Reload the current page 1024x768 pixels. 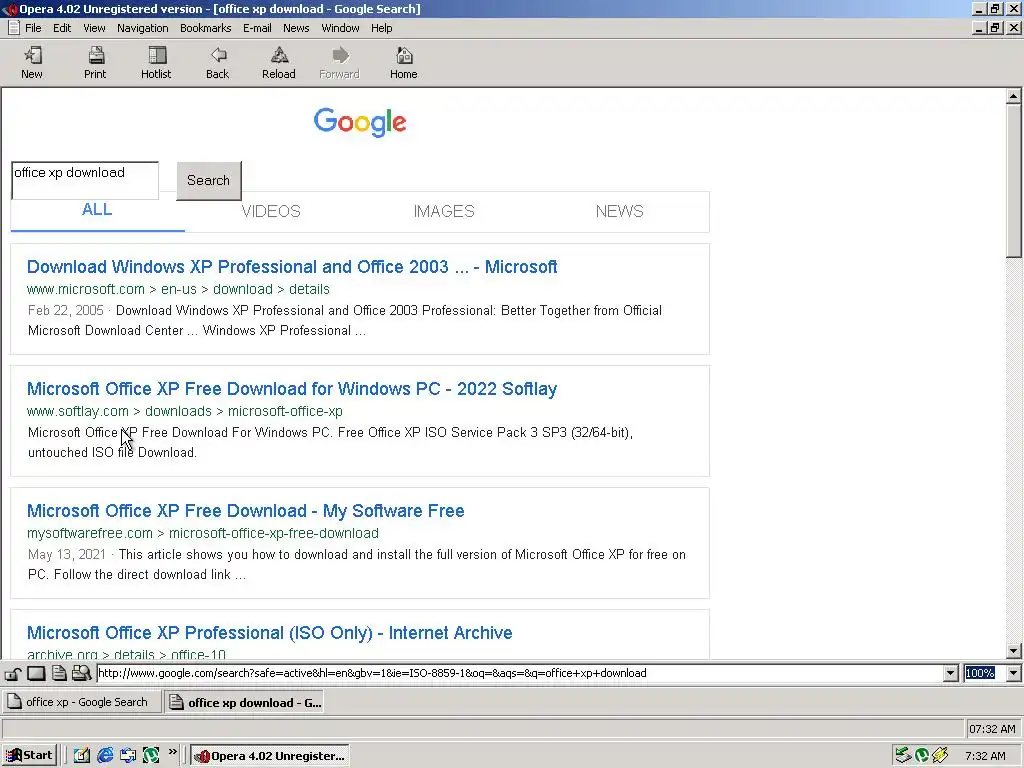(279, 63)
